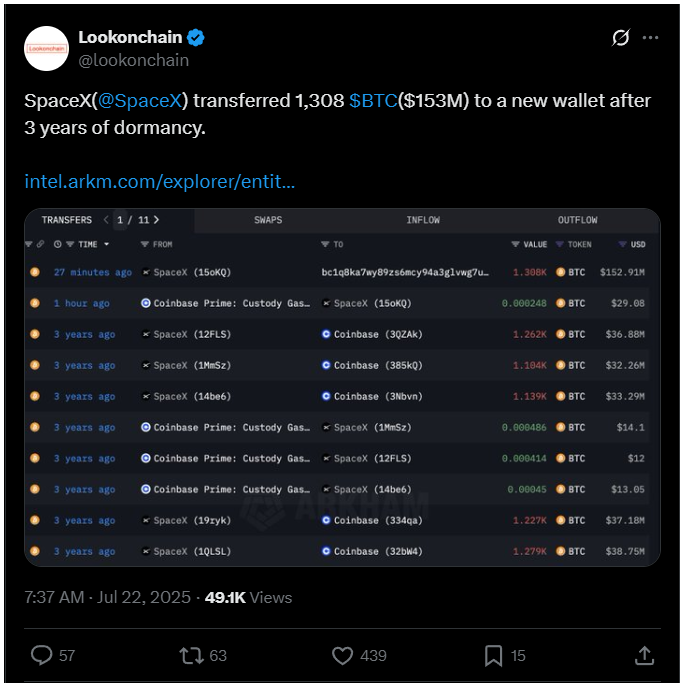The image size is (684, 687).
Task: Click the blue verified badge
Action: 196,38
